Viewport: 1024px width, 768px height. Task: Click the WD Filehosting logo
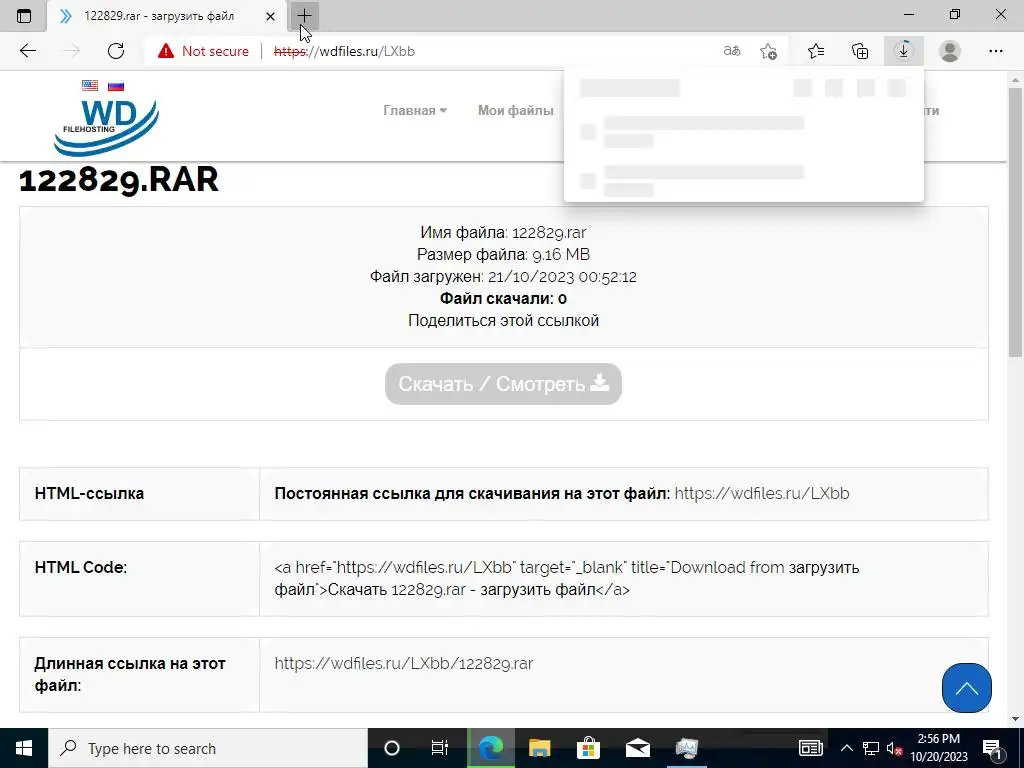coord(106,127)
